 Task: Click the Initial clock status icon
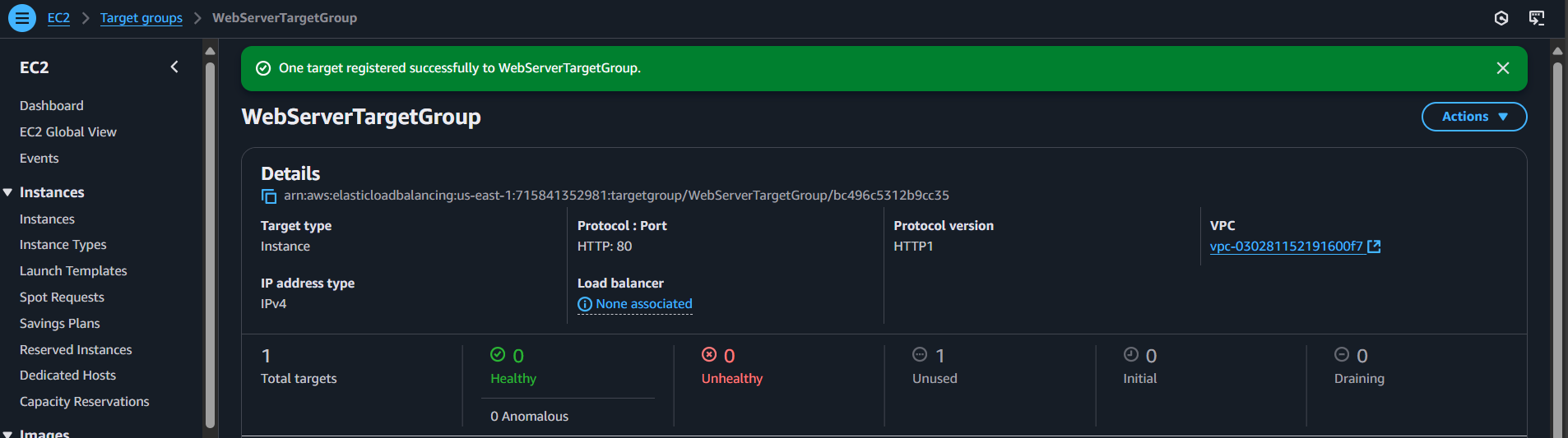pyautogui.click(x=1131, y=354)
